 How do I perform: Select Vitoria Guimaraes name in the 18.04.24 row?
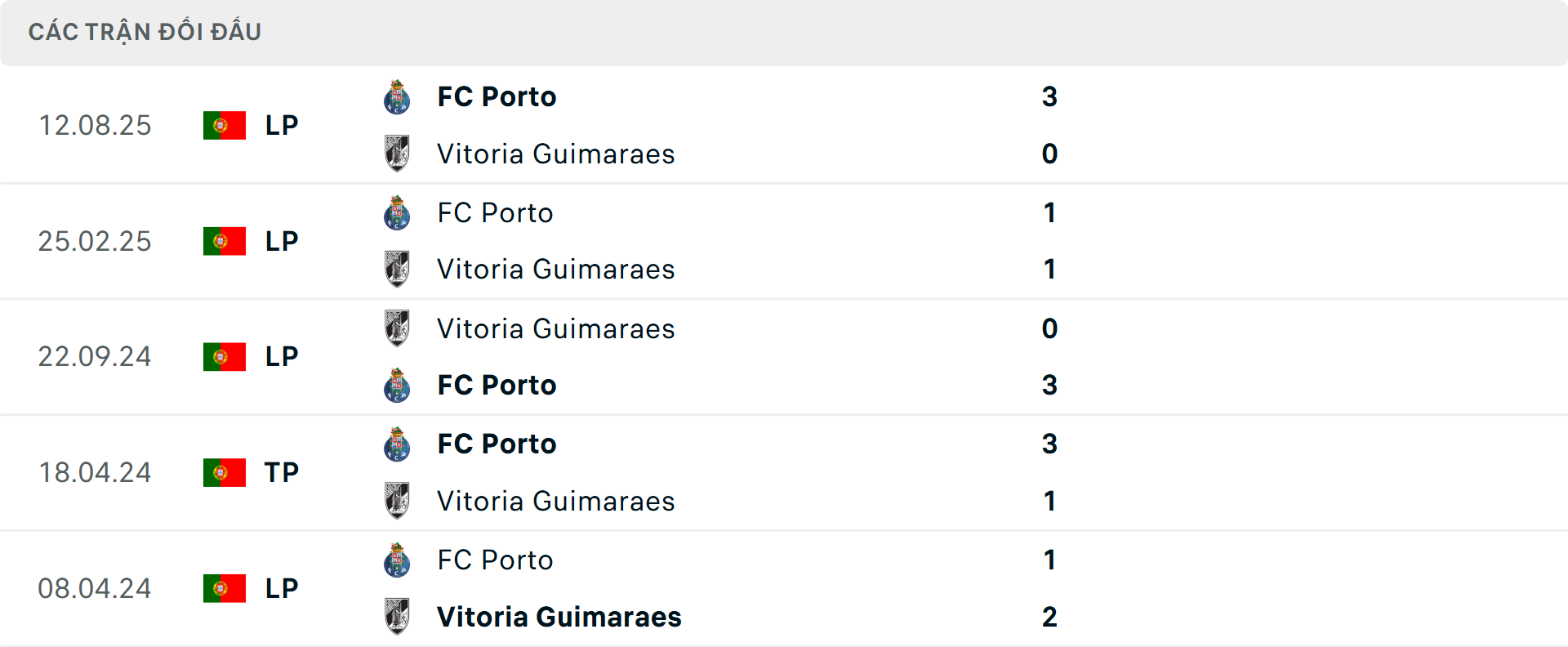tap(556, 501)
